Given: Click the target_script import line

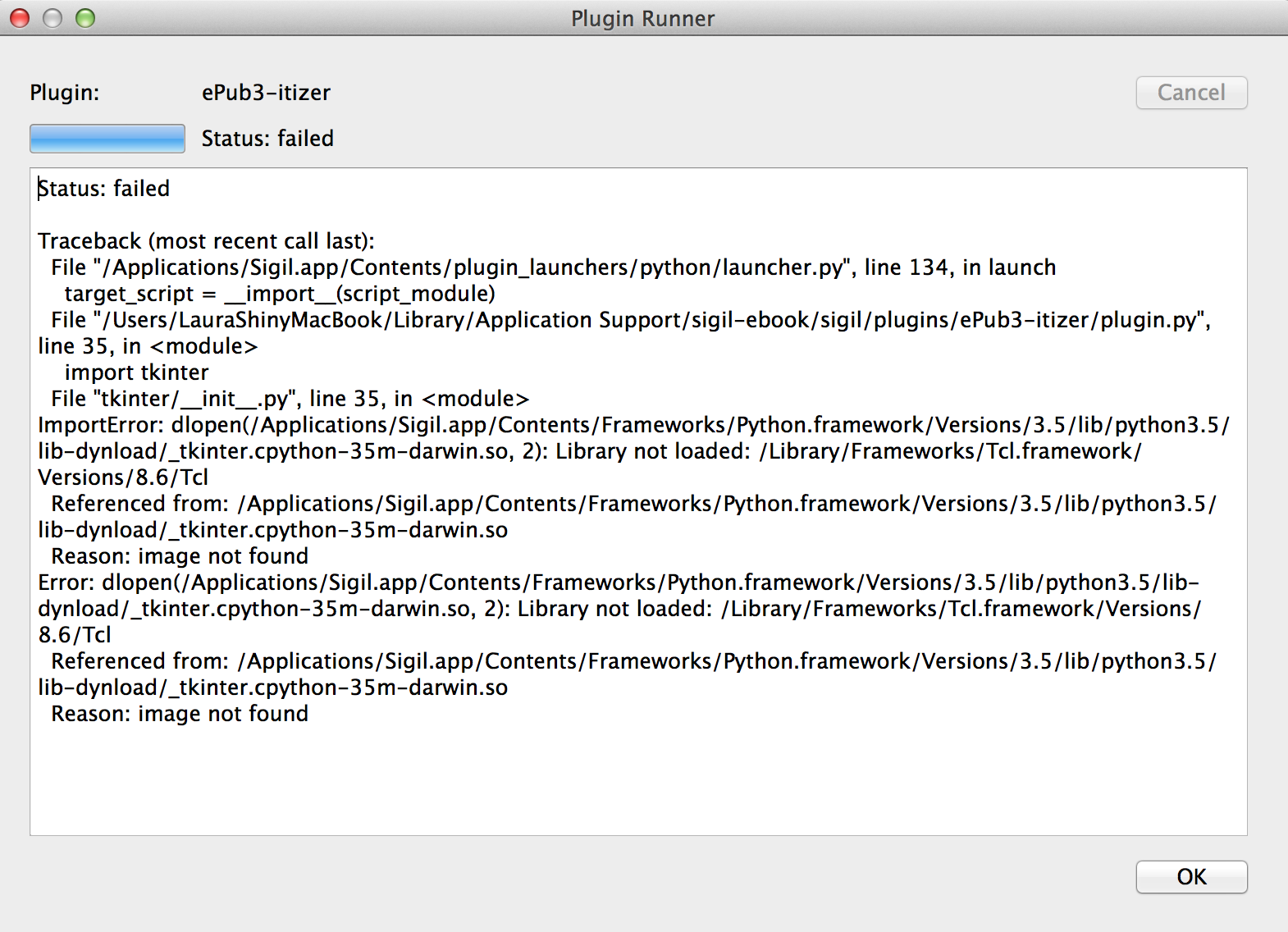Looking at the screenshot, I should 280,294.
